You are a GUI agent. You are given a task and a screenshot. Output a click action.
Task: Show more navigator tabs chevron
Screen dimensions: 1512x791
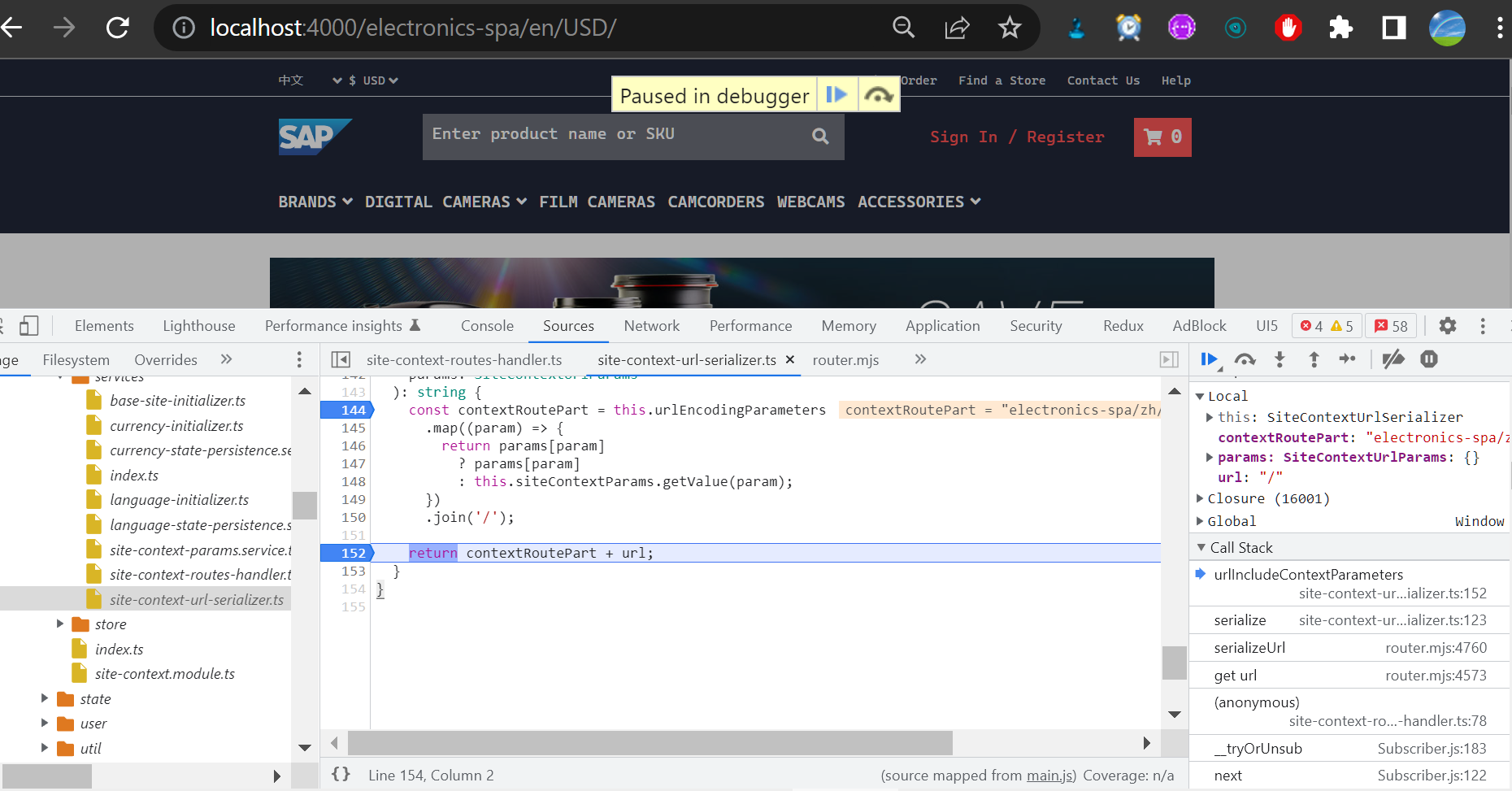click(x=226, y=359)
